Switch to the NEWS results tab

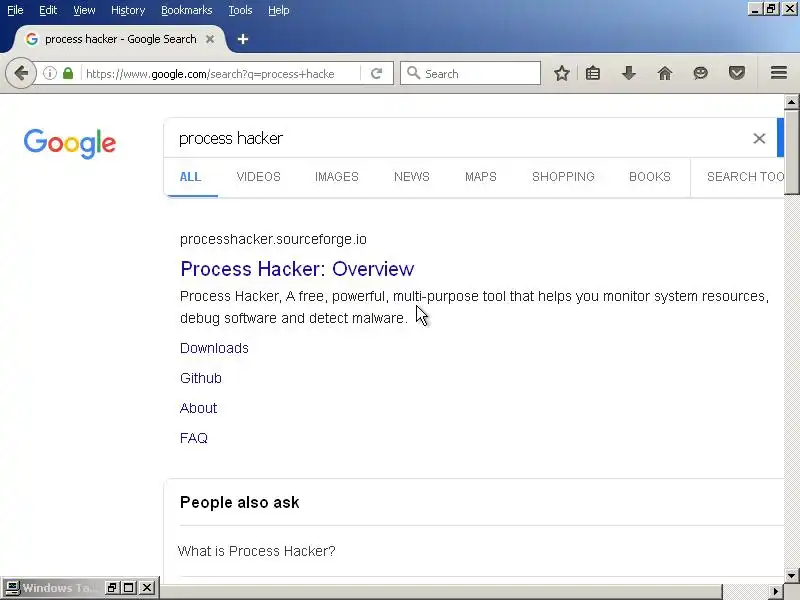pos(412,177)
